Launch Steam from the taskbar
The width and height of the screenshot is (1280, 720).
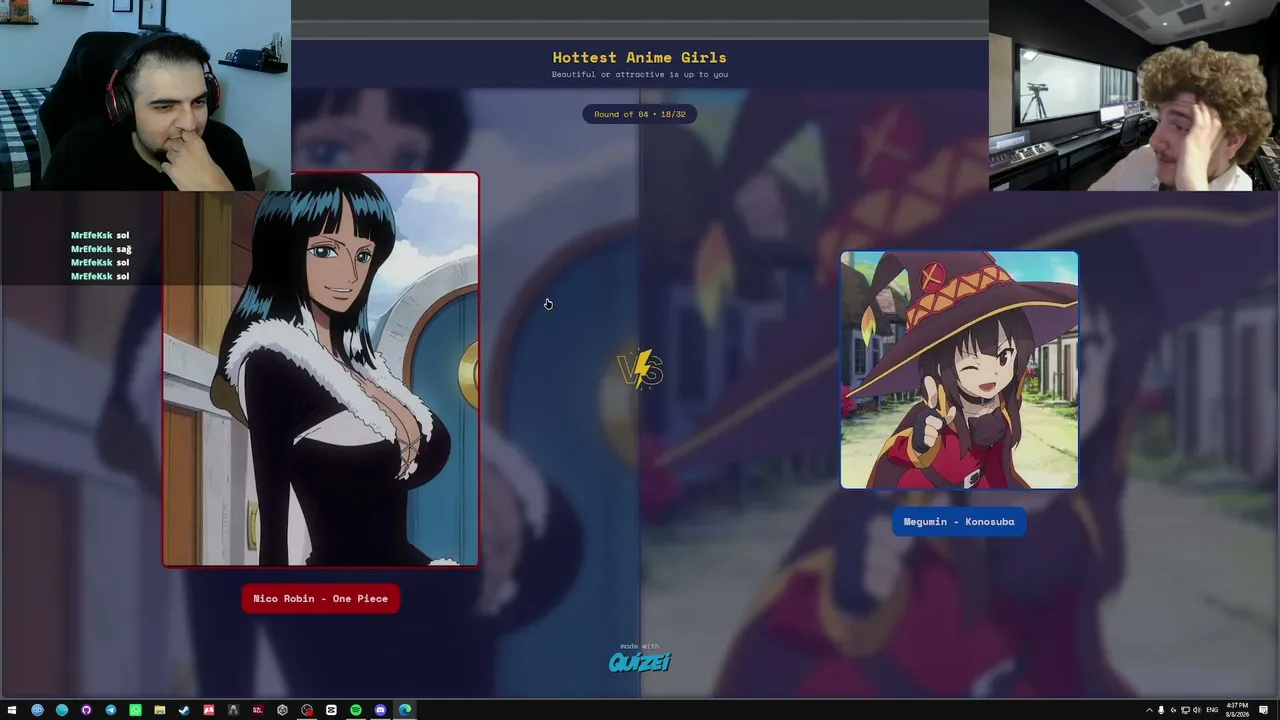click(x=184, y=710)
